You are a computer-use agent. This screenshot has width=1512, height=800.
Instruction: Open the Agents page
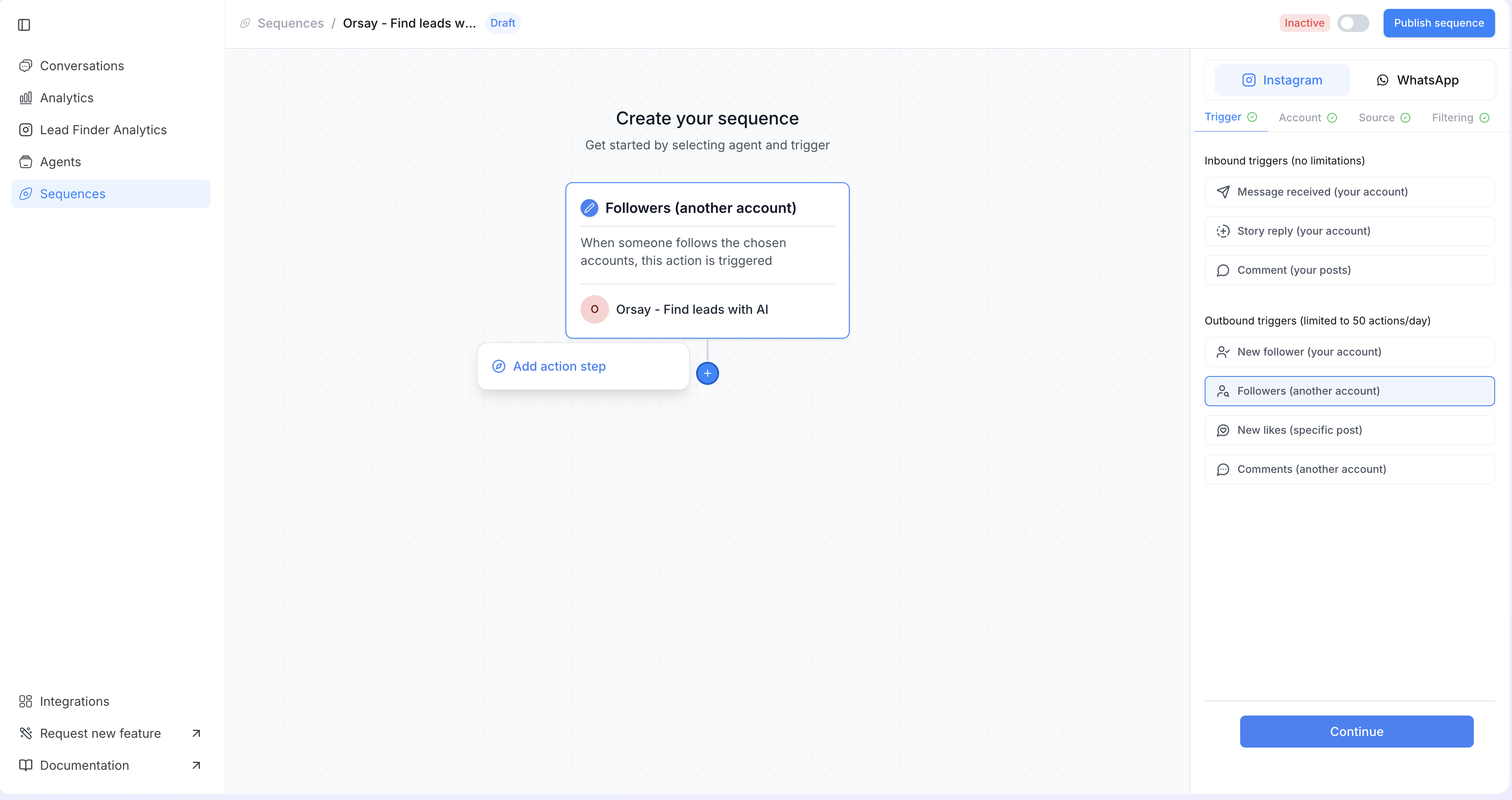(60, 161)
